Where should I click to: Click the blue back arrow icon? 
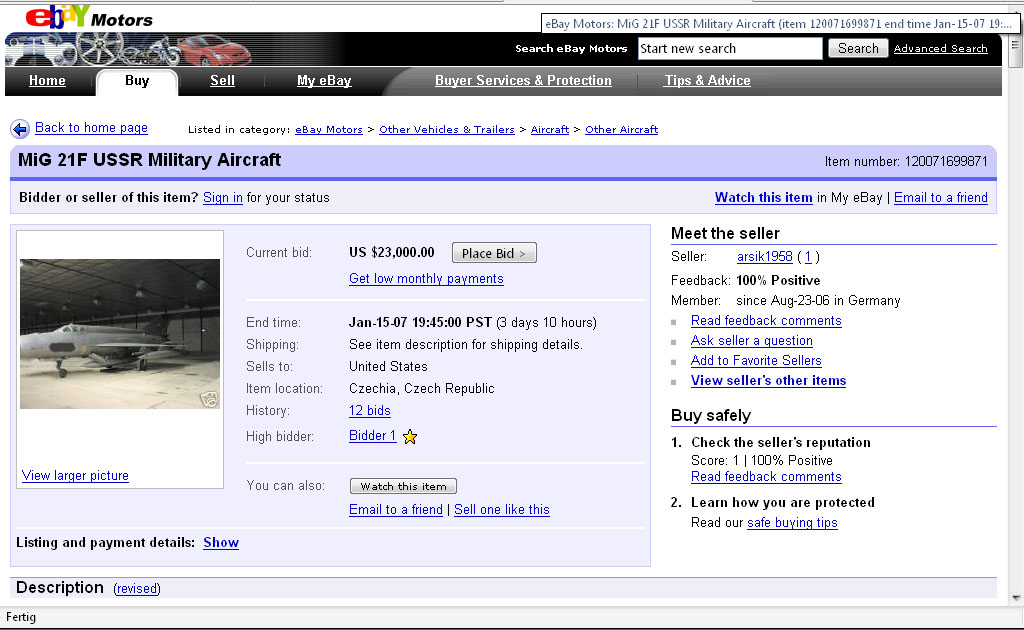(20, 129)
